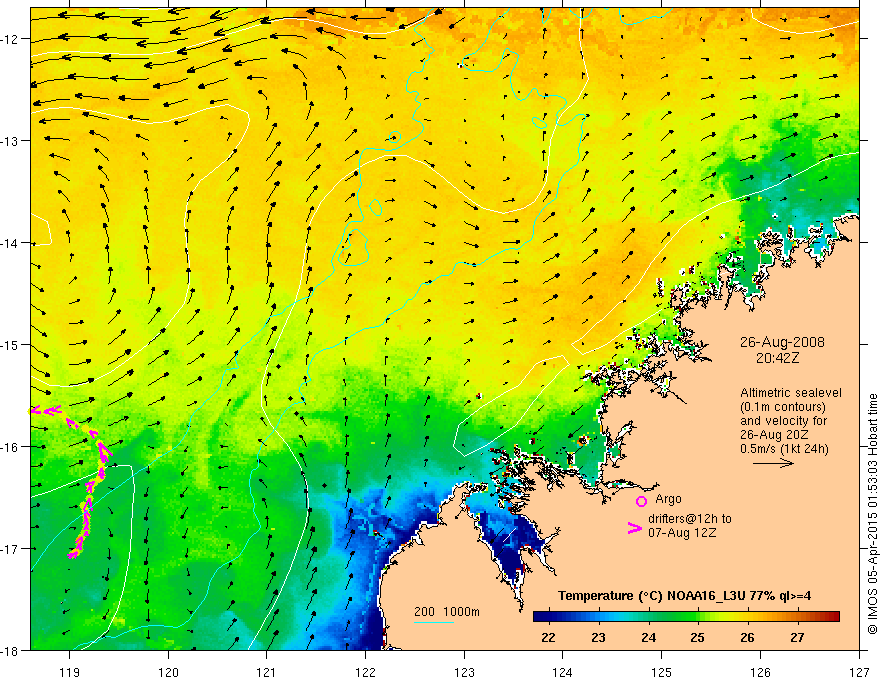Click the '23' colorbar tick label
Viewport: 880px width, 680px height.
coord(598,637)
